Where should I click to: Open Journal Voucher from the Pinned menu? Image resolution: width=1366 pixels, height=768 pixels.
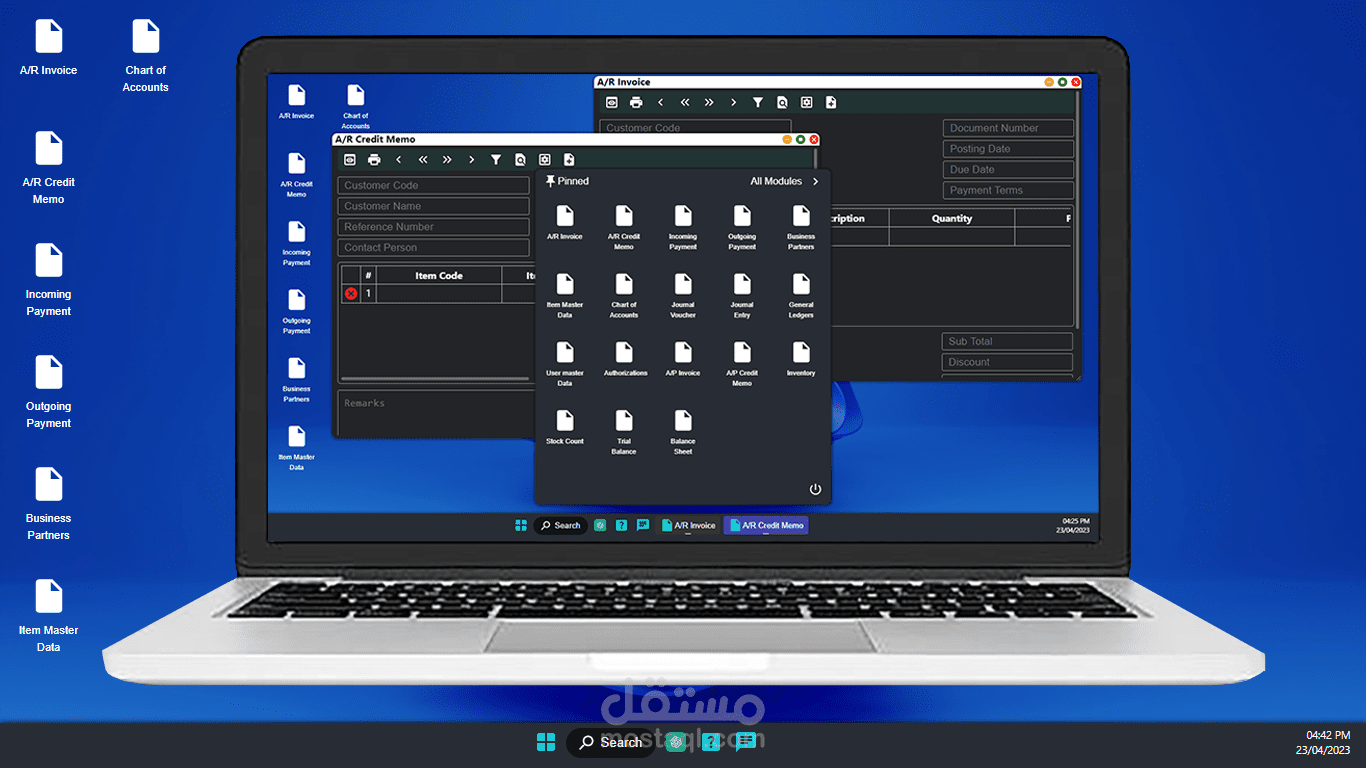pos(683,295)
